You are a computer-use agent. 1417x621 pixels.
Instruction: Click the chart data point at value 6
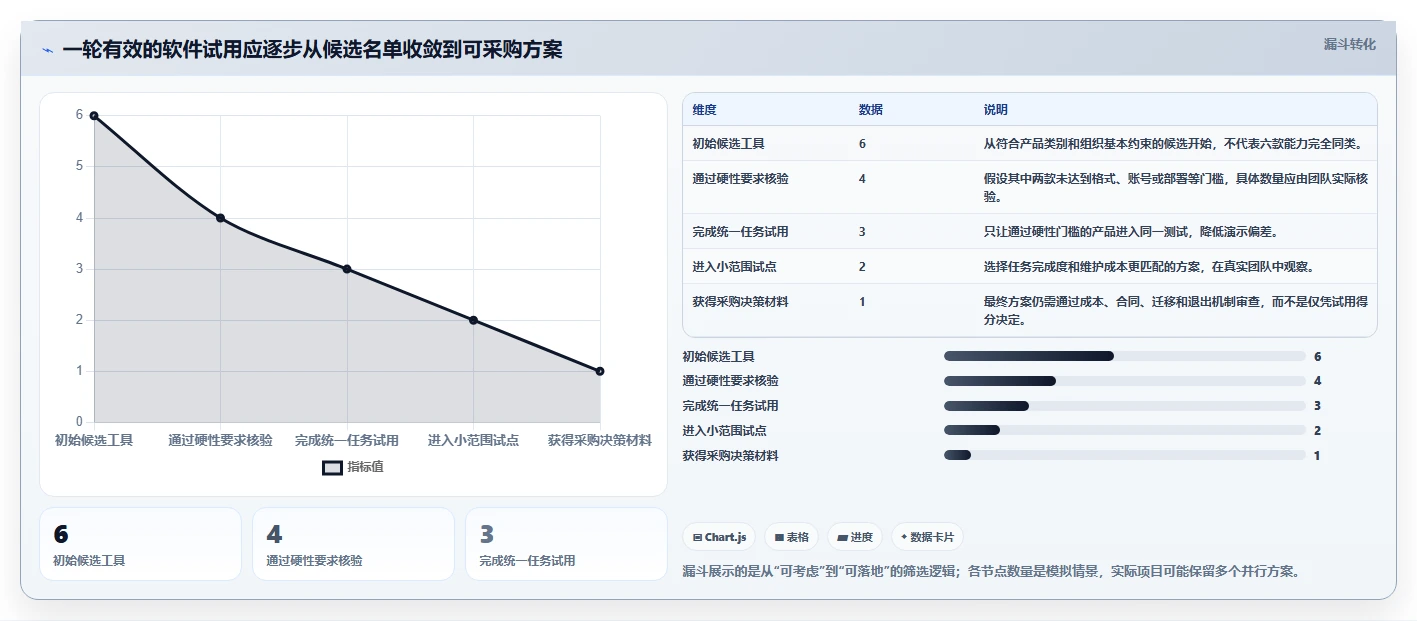pyautogui.click(x=94, y=116)
